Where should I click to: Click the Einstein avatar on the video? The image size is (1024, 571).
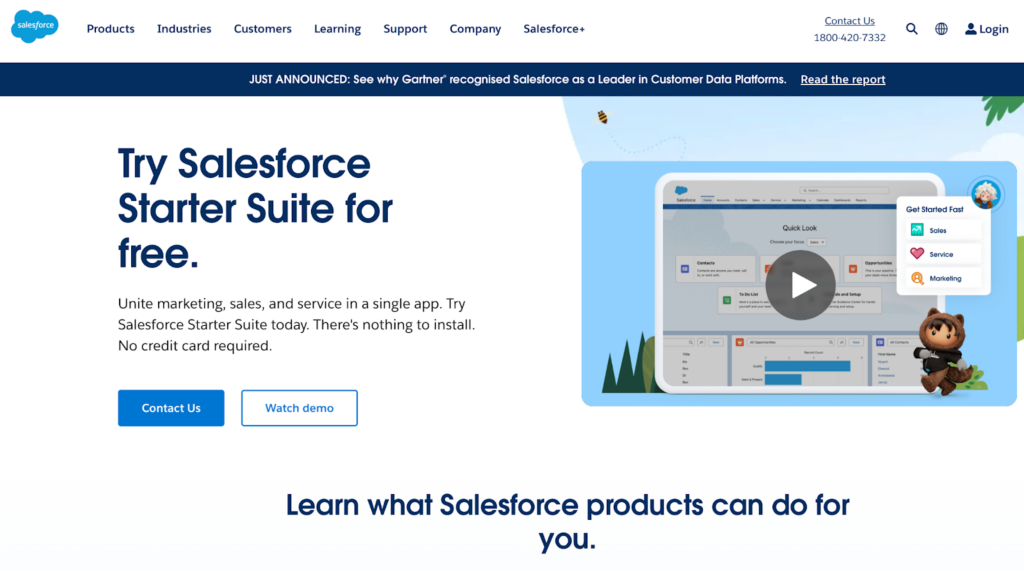(985, 193)
